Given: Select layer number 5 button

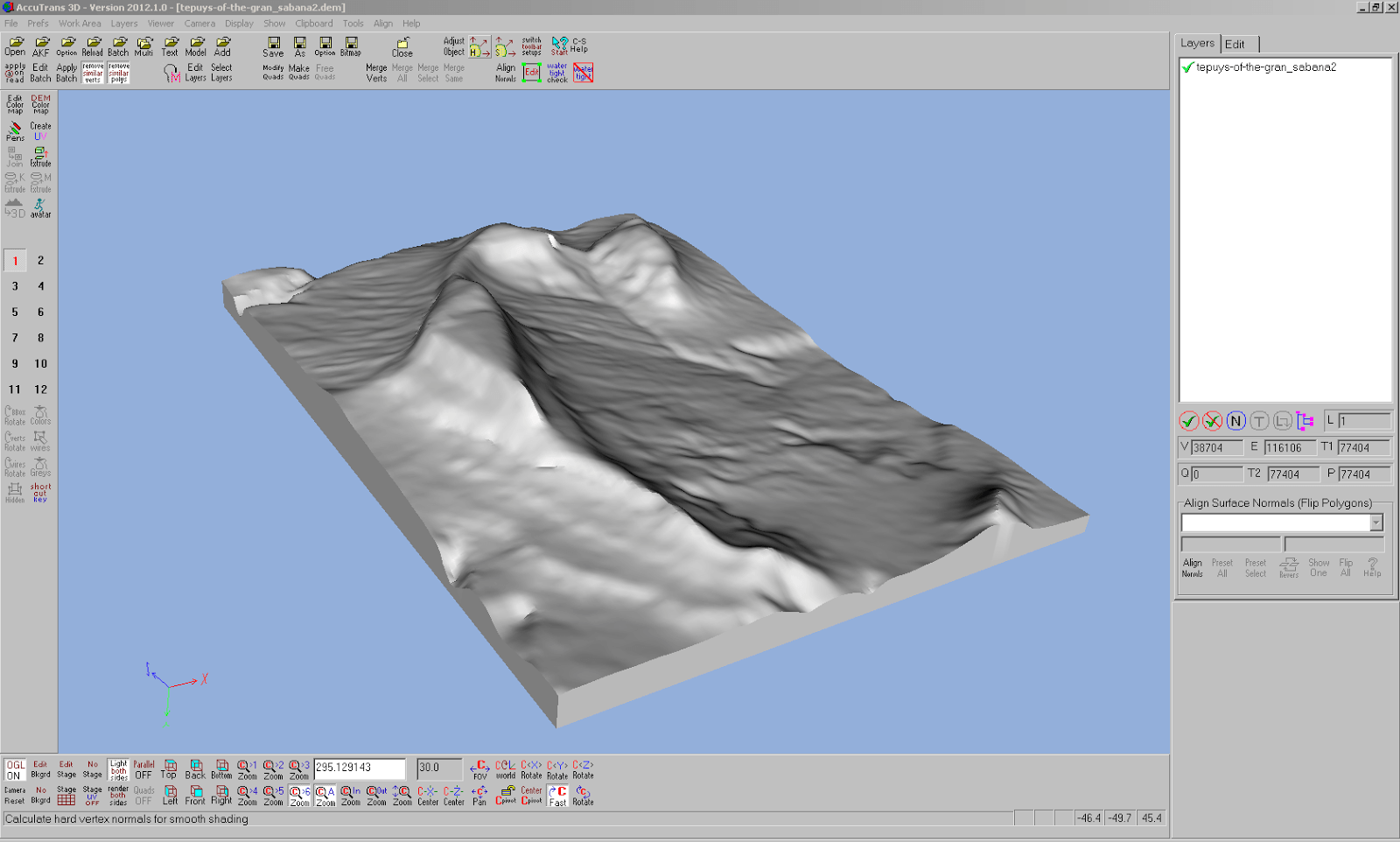Looking at the screenshot, I should [x=15, y=312].
